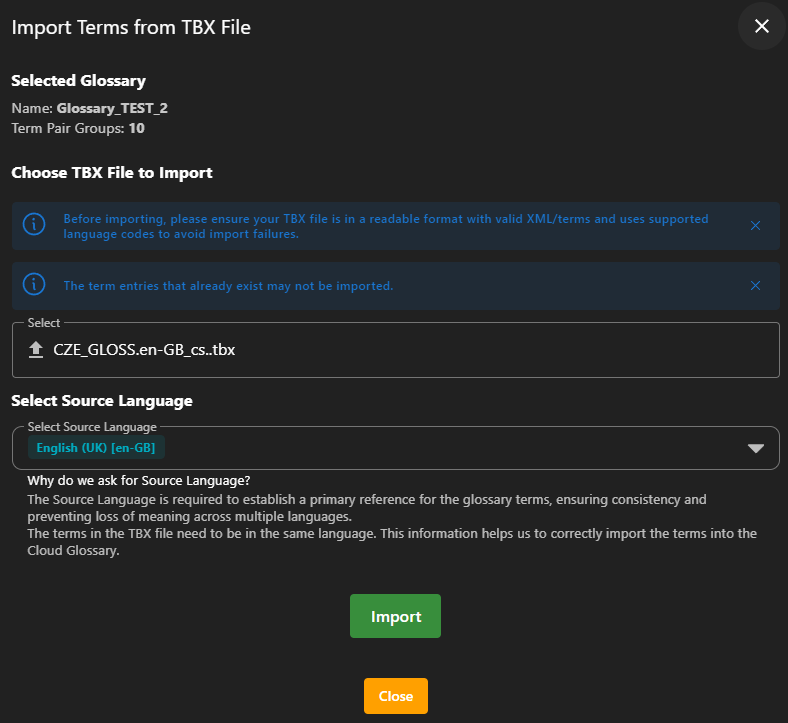788x723 pixels.
Task: Click the info icon beside TBX format warning
Action: 34,225
